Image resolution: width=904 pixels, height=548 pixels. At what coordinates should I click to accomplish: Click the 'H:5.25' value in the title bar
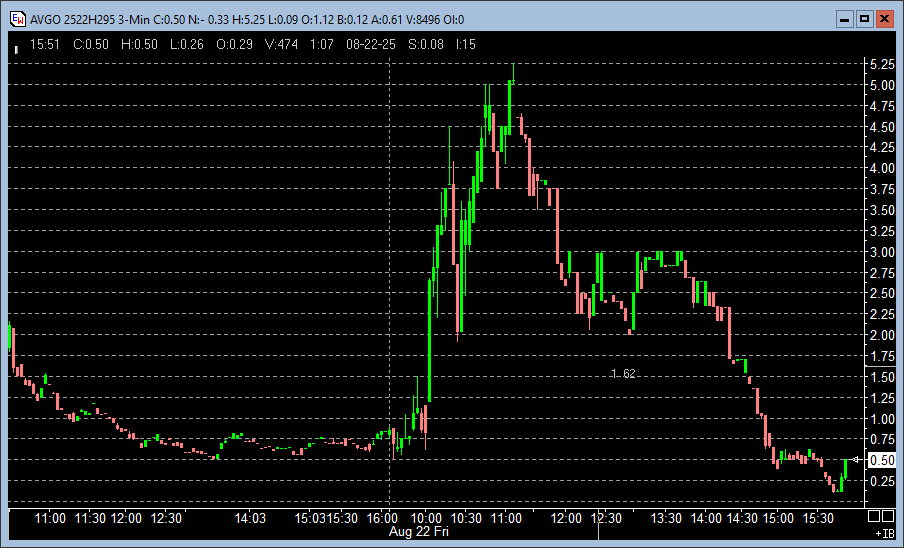point(248,20)
